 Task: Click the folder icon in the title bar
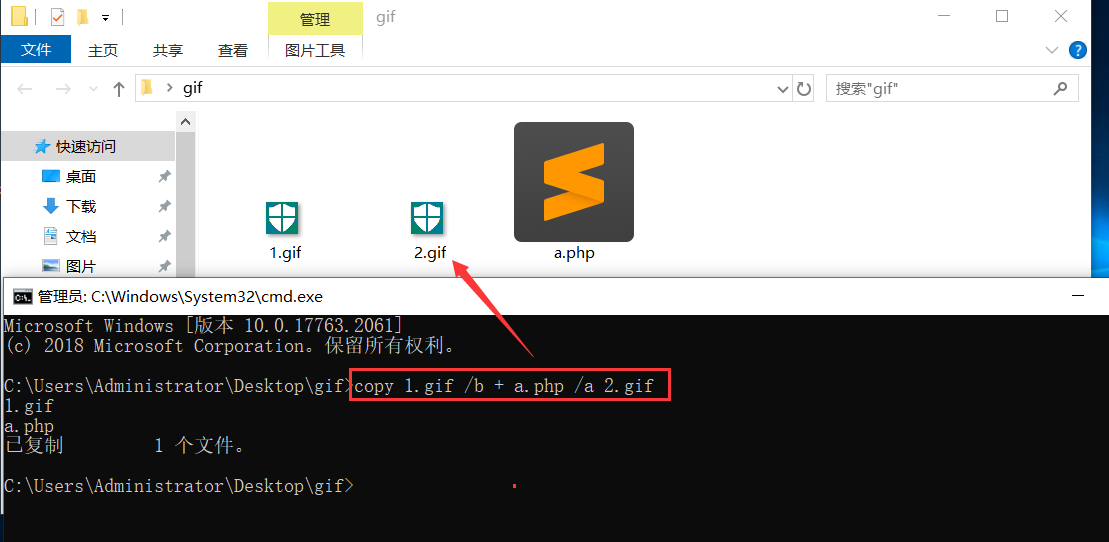[19, 16]
